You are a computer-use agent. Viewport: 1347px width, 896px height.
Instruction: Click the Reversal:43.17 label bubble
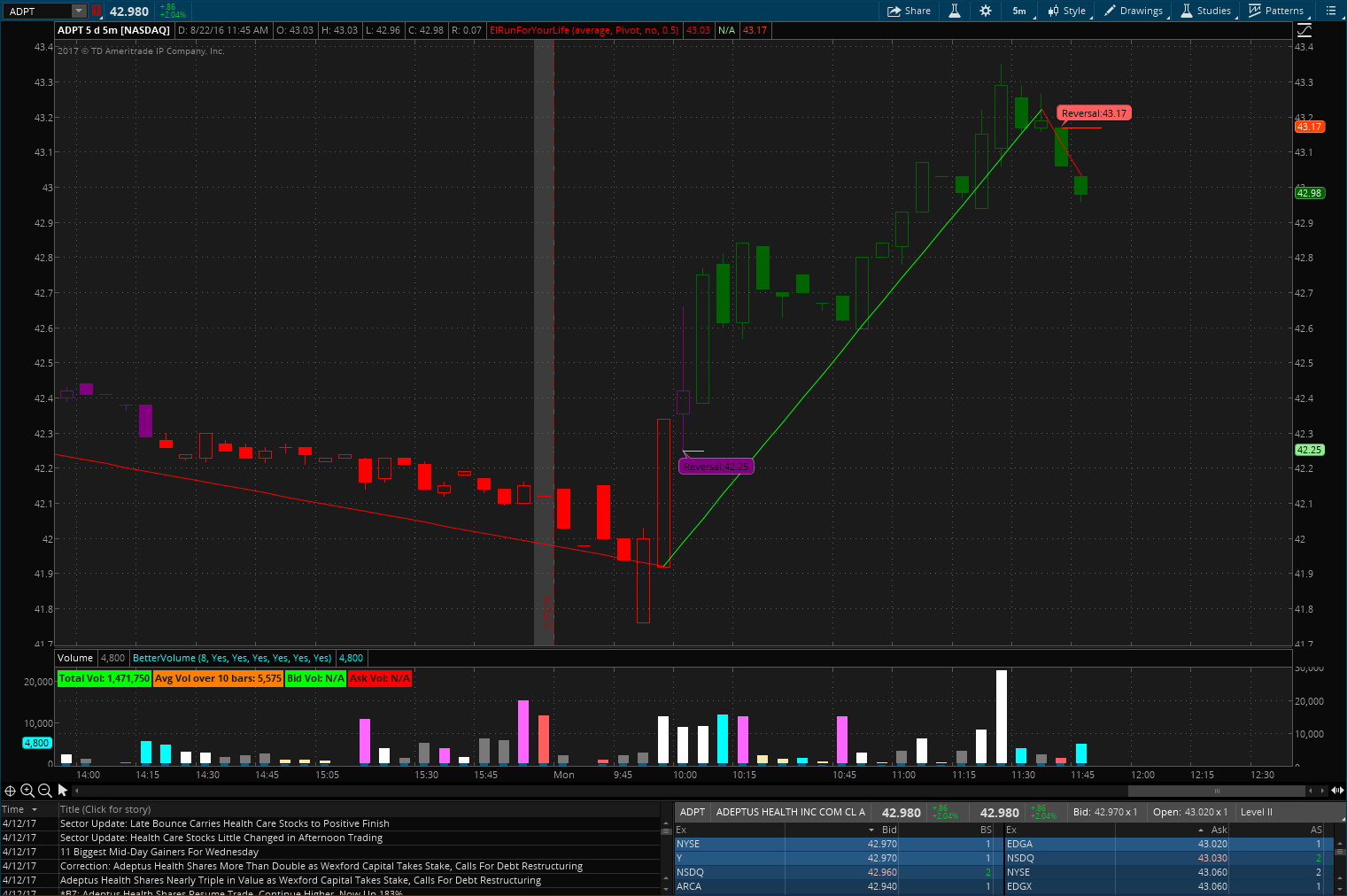1094,113
